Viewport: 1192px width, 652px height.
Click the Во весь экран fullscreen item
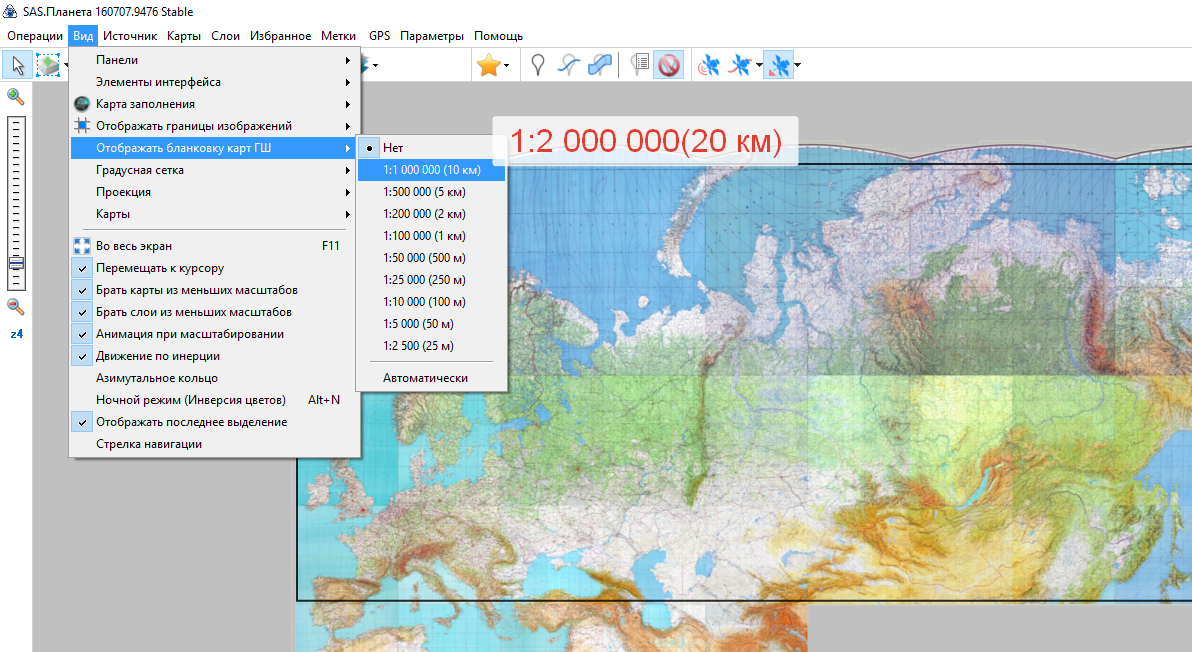coord(134,245)
